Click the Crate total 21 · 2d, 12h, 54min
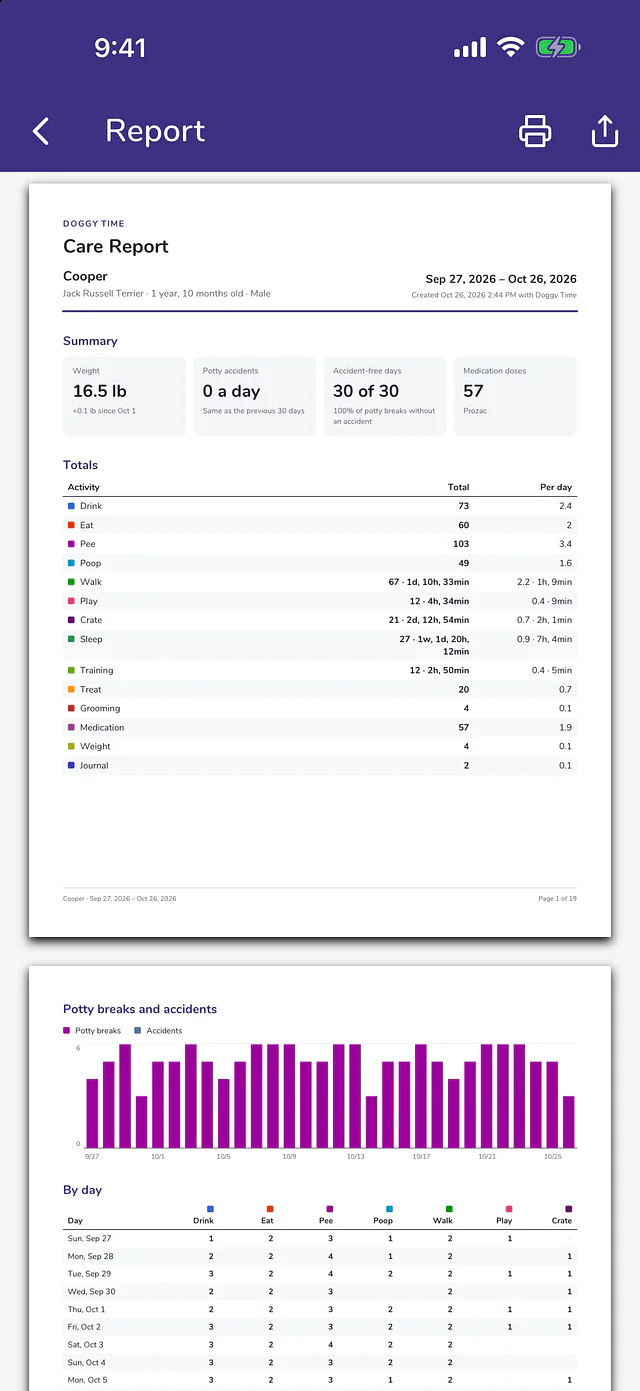 (429, 620)
